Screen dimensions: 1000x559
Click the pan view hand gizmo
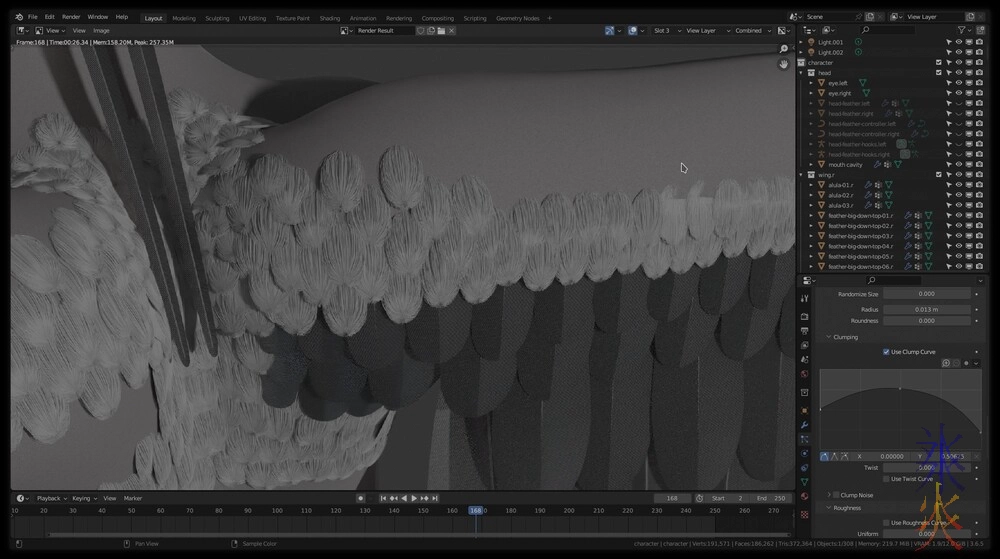[x=784, y=64]
